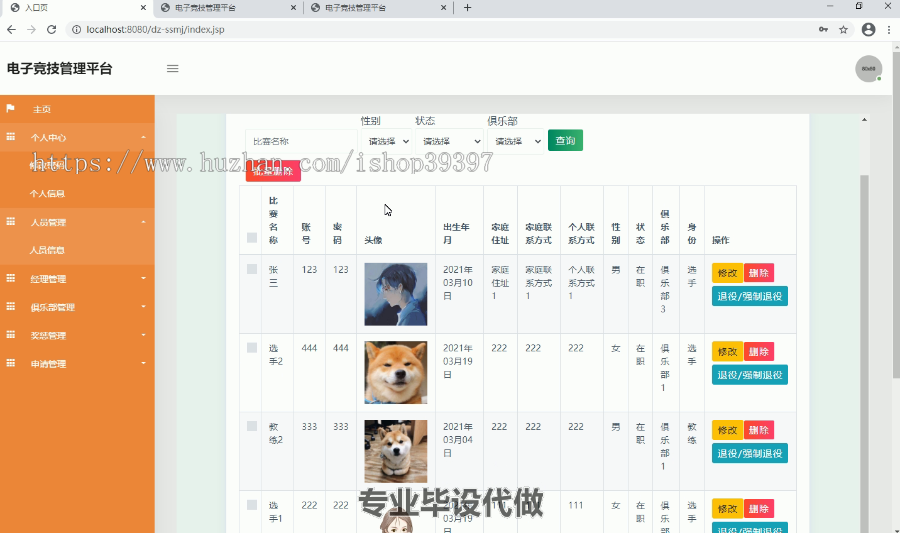Click 修改 for the 选手1 row
The width and height of the screenshot is (900, 533).
(x=727, y=509)
